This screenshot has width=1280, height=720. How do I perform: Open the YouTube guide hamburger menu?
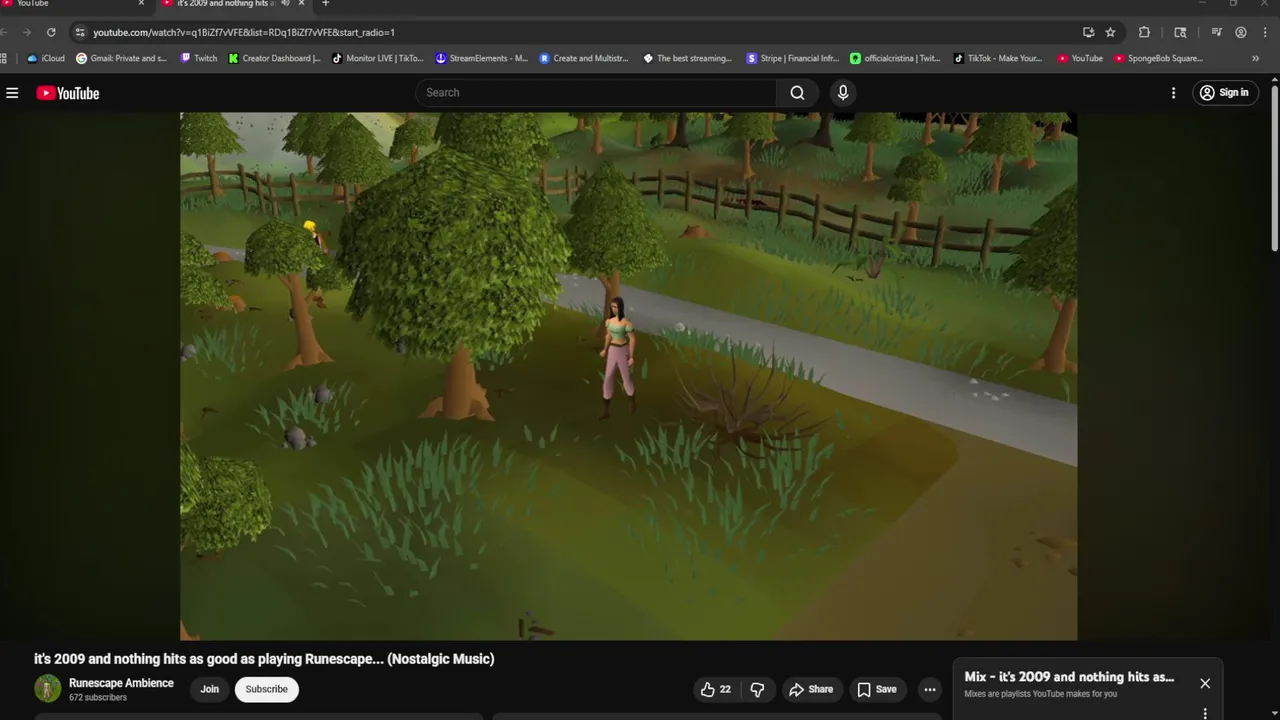12,93
